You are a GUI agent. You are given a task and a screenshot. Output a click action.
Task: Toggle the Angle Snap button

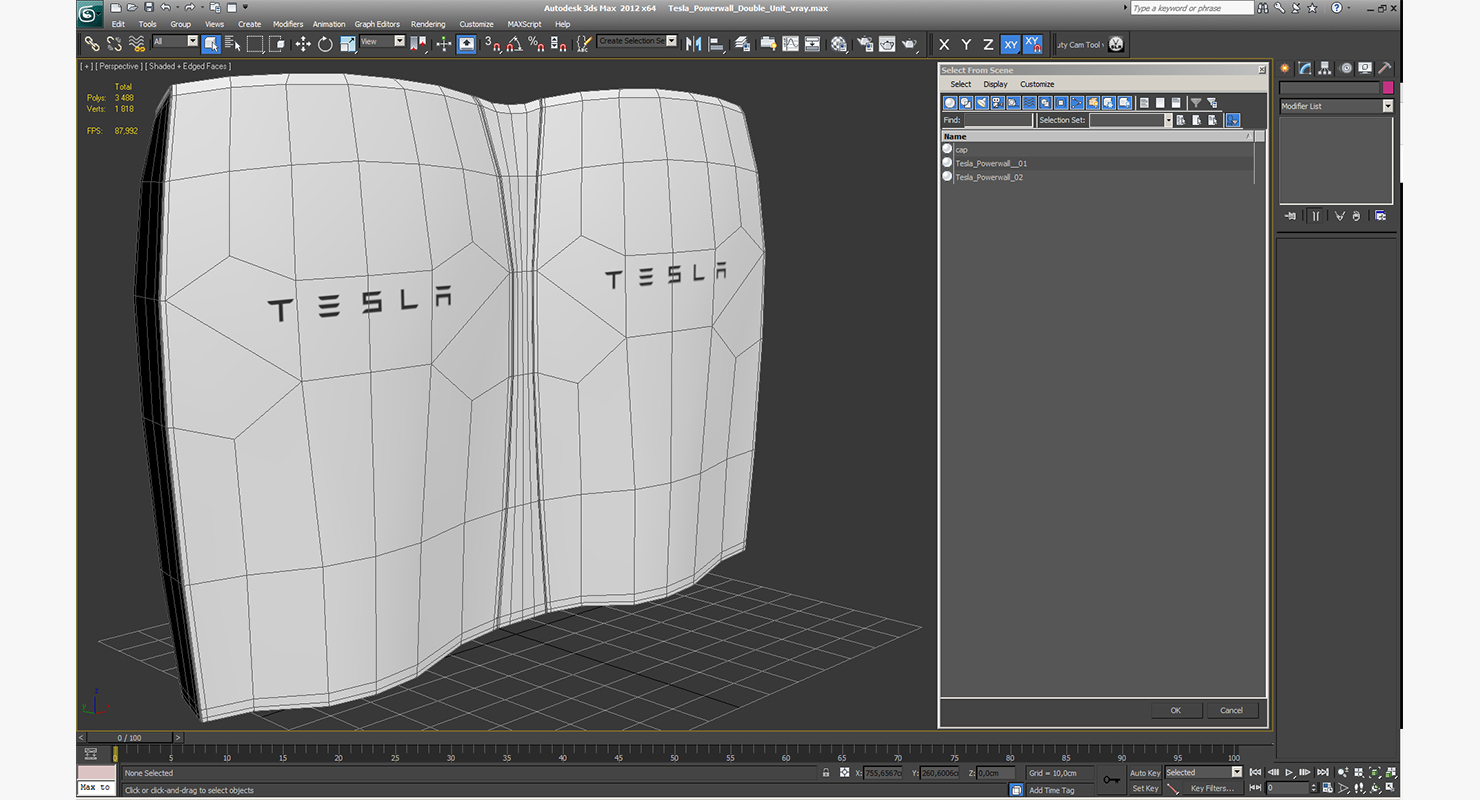point(514,44)
